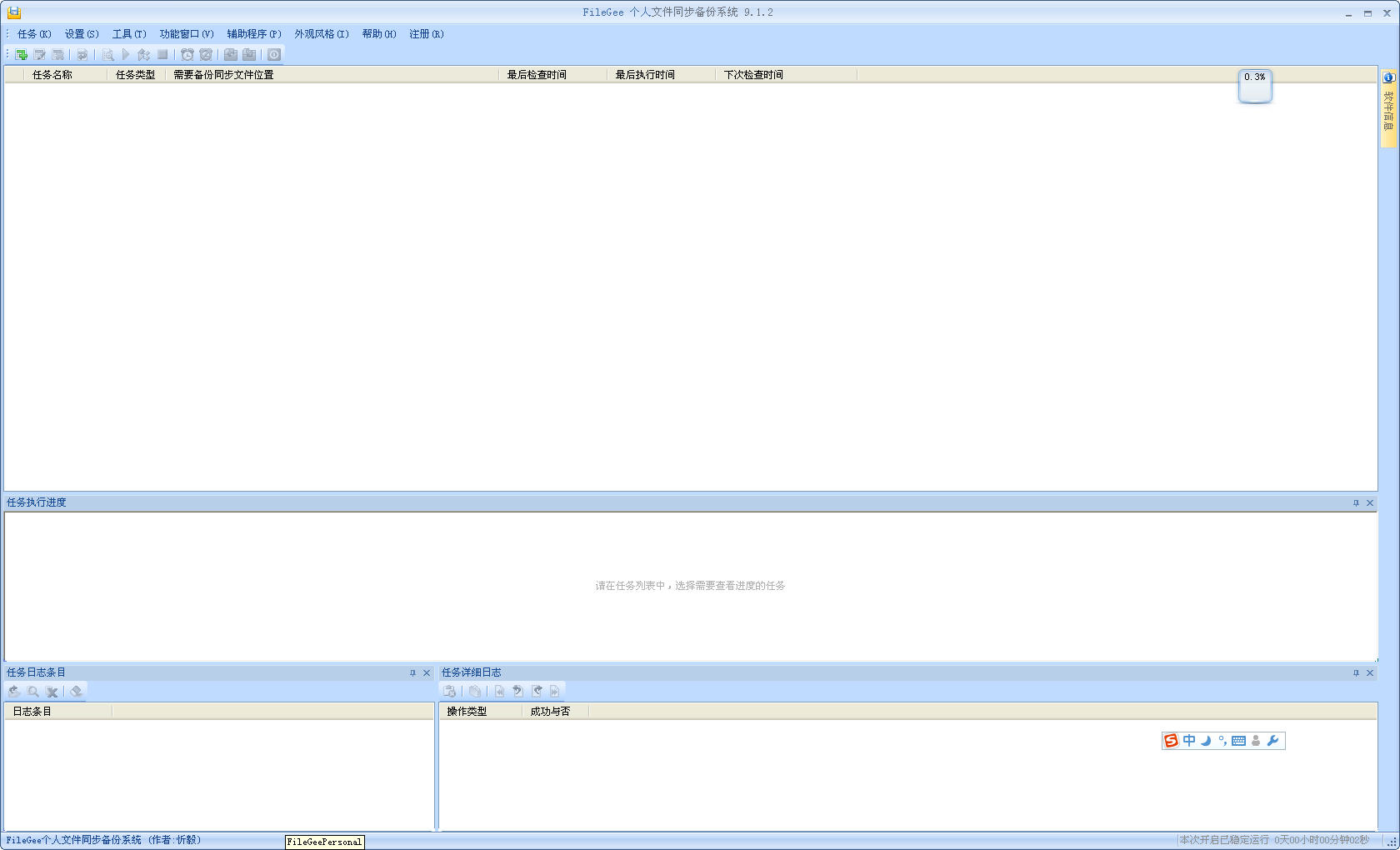Sort by the 任务类型 column header
The image size is (1400, 850).
(x=137, y=75)
